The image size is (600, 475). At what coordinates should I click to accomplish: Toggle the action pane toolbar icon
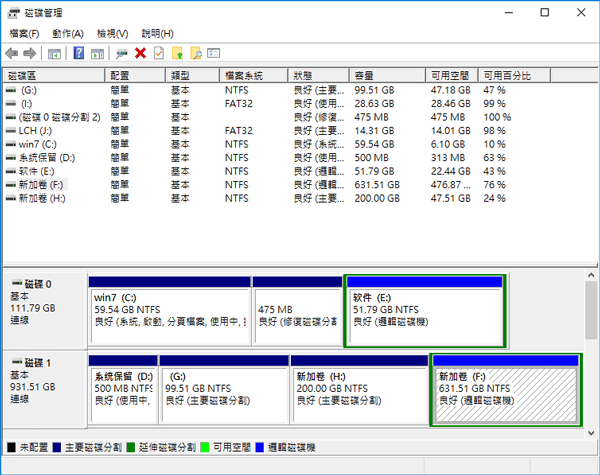coord(97,54)
